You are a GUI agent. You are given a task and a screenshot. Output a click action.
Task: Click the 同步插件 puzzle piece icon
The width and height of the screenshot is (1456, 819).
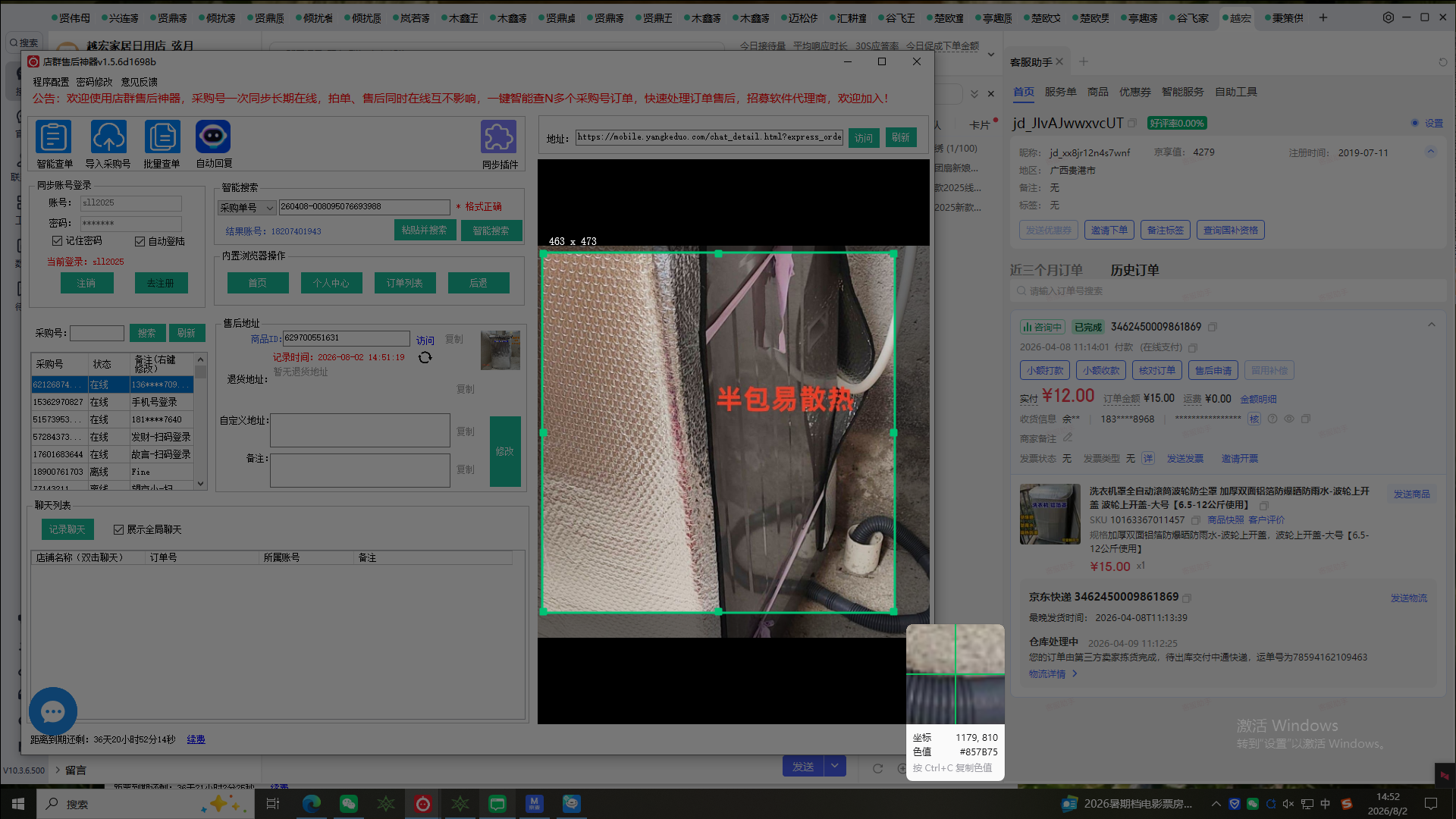498,137
